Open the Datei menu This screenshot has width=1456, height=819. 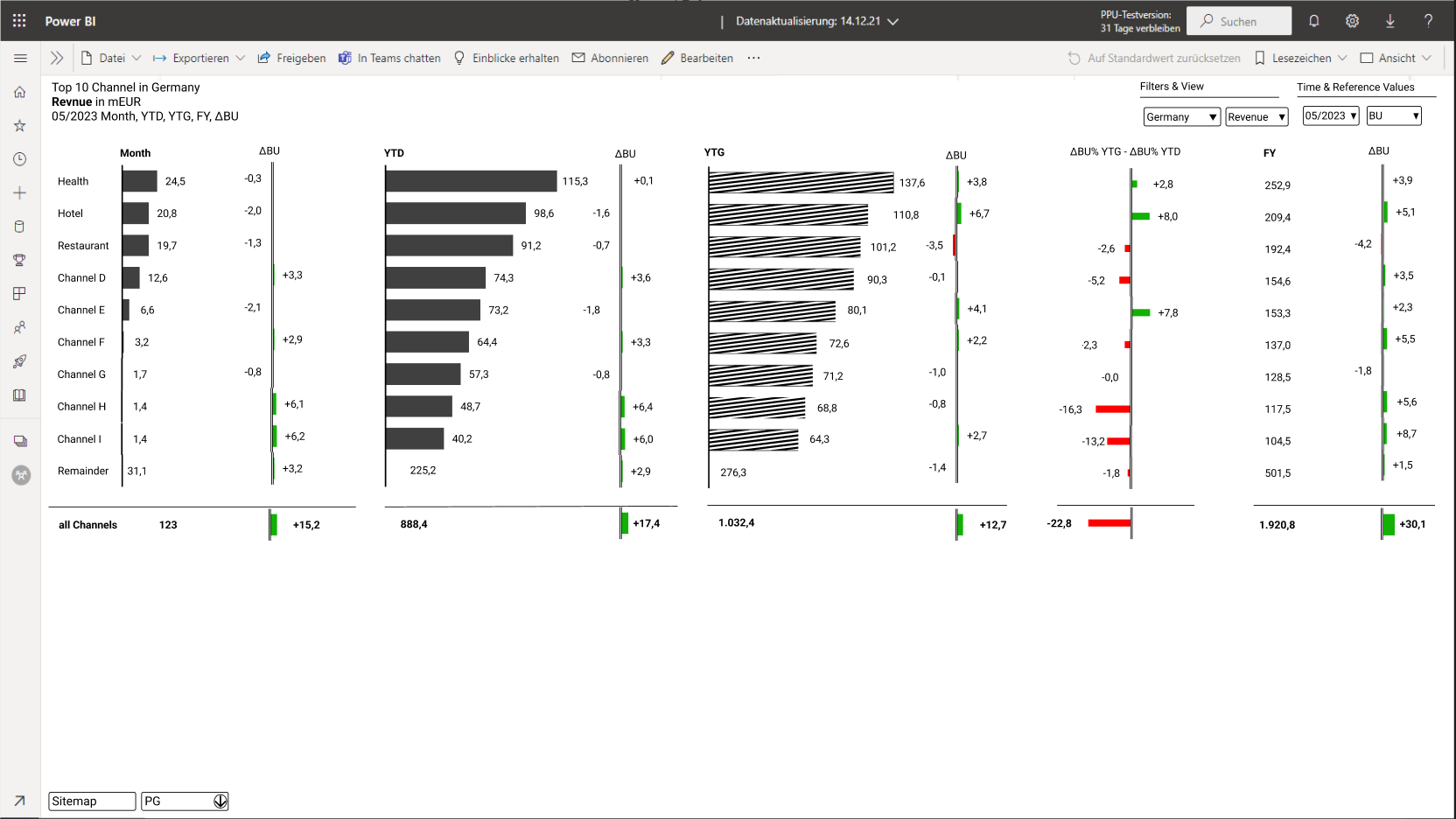click(111, 58)
